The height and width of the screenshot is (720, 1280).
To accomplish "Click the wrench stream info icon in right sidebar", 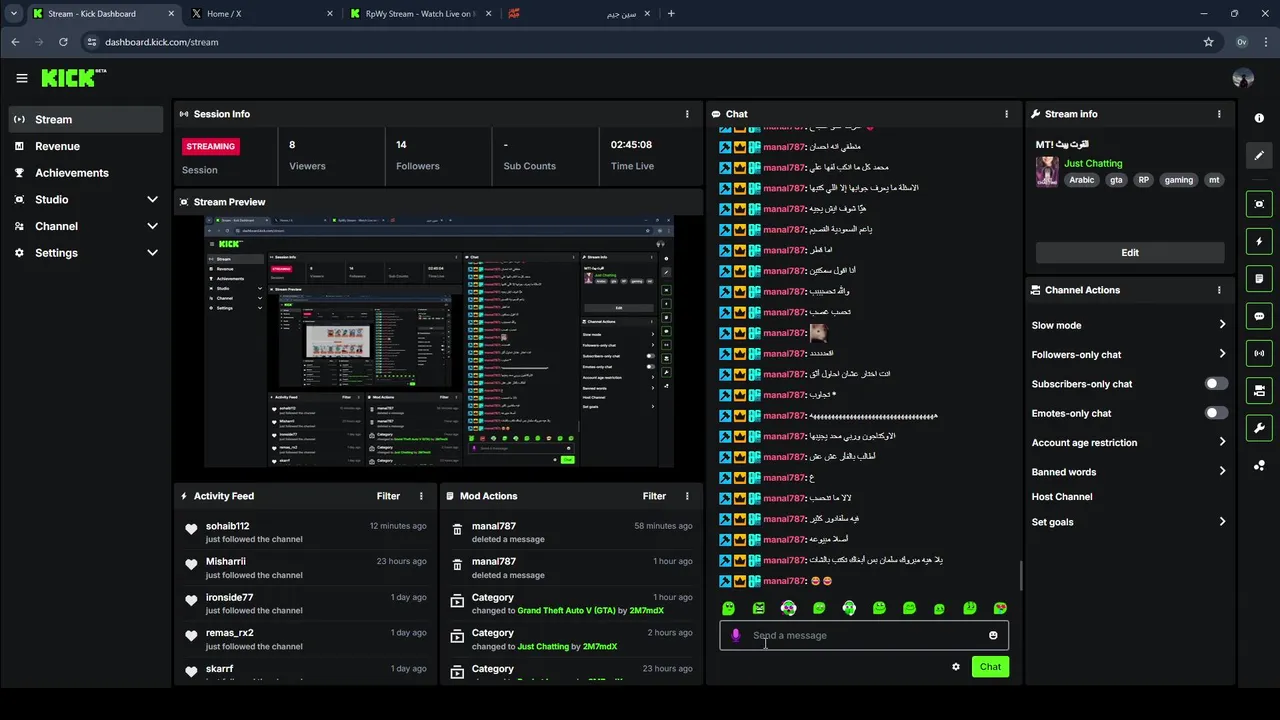I will click(1259, 428).
